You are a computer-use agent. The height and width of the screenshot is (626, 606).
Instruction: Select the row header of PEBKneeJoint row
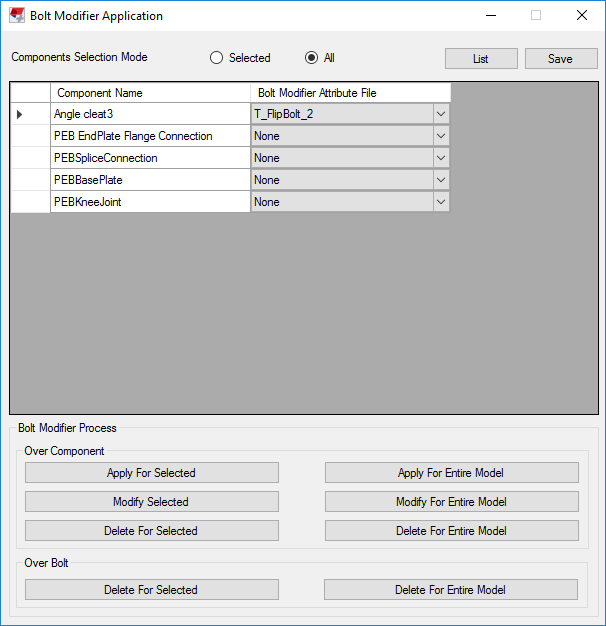(30, 202)
